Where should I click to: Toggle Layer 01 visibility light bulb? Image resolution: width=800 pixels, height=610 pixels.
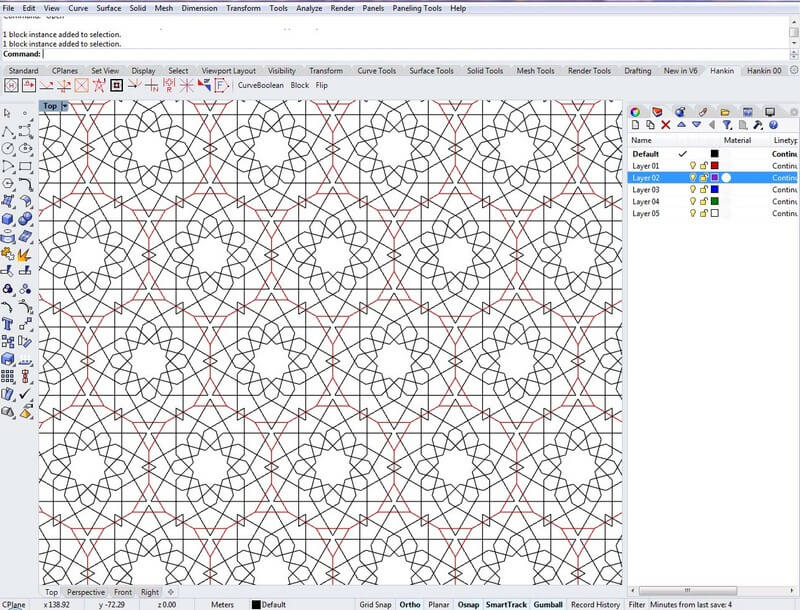pyautogui.click(x=692, y=166)
